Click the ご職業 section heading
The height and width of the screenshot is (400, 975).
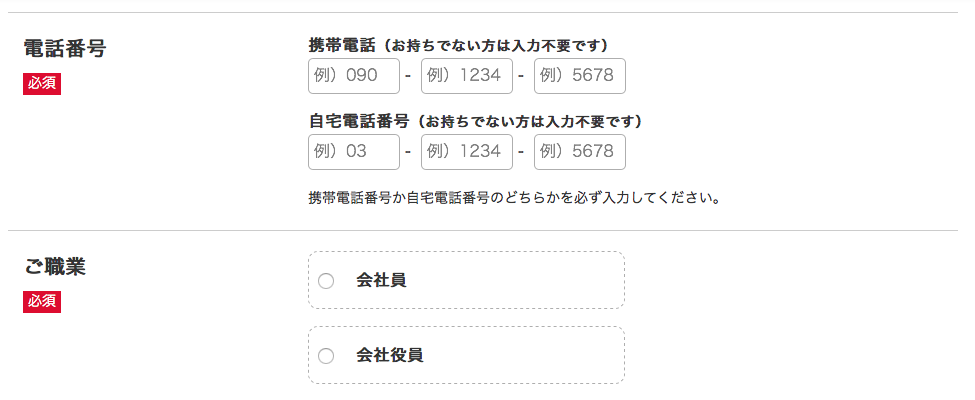(55, 267)
